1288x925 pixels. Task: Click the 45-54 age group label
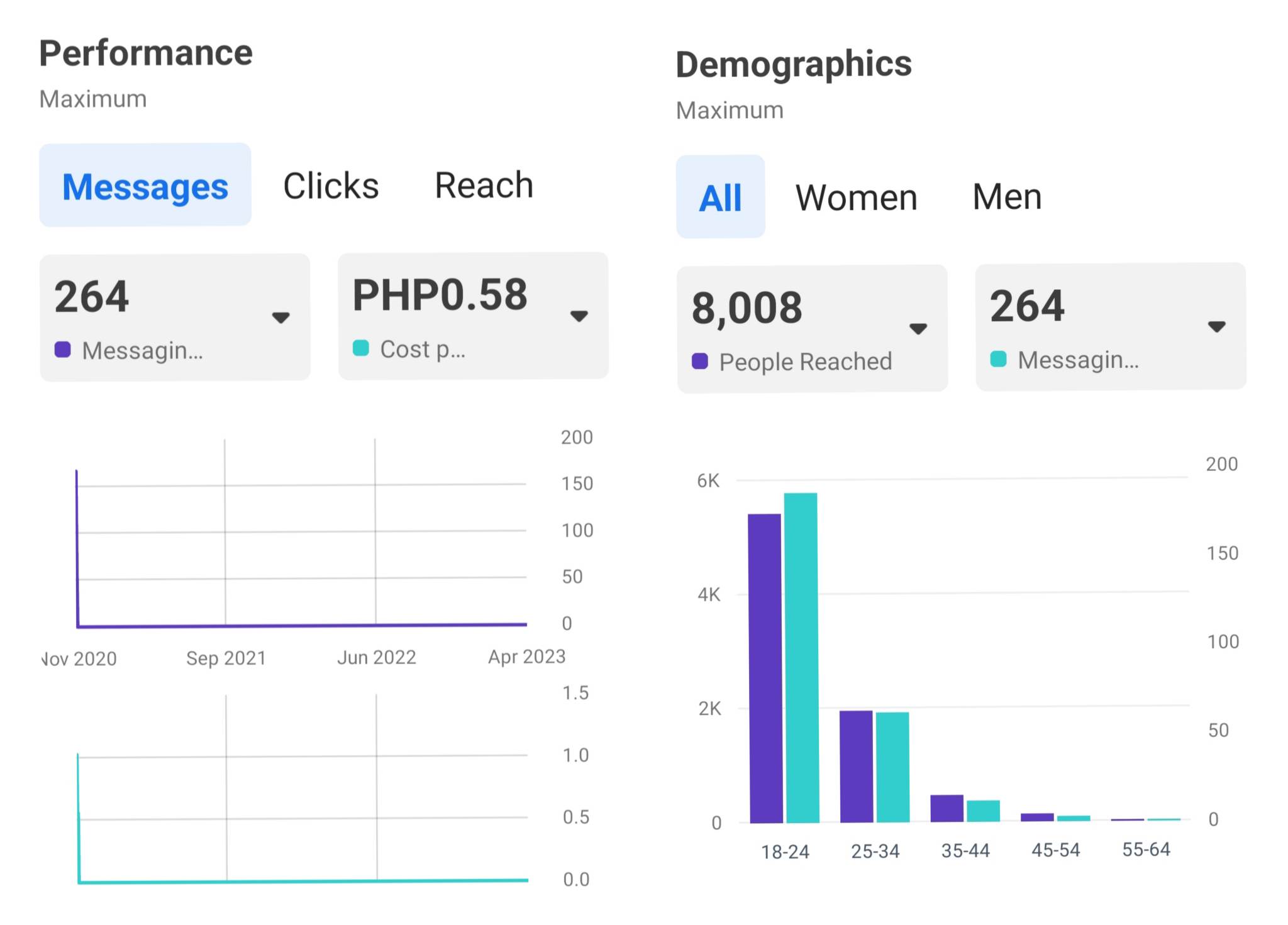tap(1055, 850)
